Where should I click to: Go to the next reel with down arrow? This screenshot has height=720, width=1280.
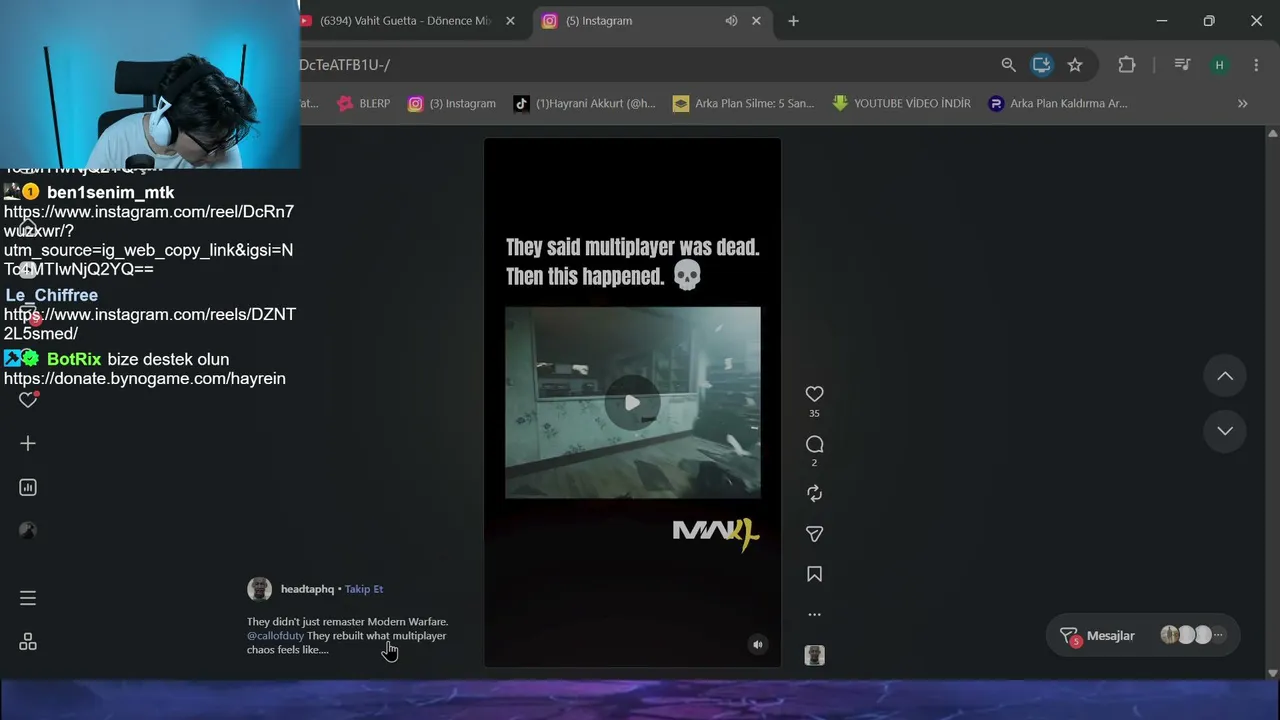[x=1224, y=431]
